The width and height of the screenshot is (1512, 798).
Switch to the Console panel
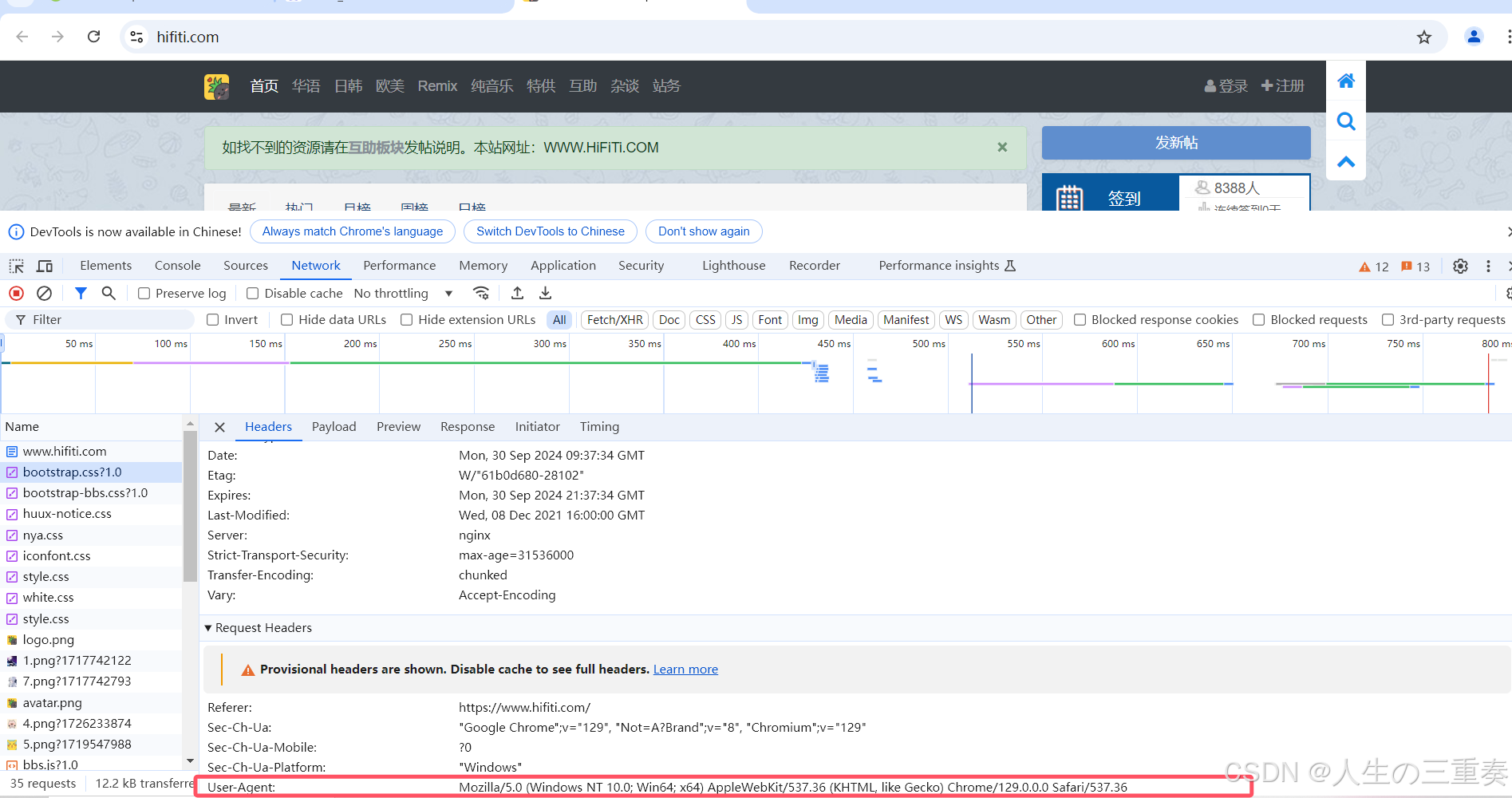tap(177, 266)
